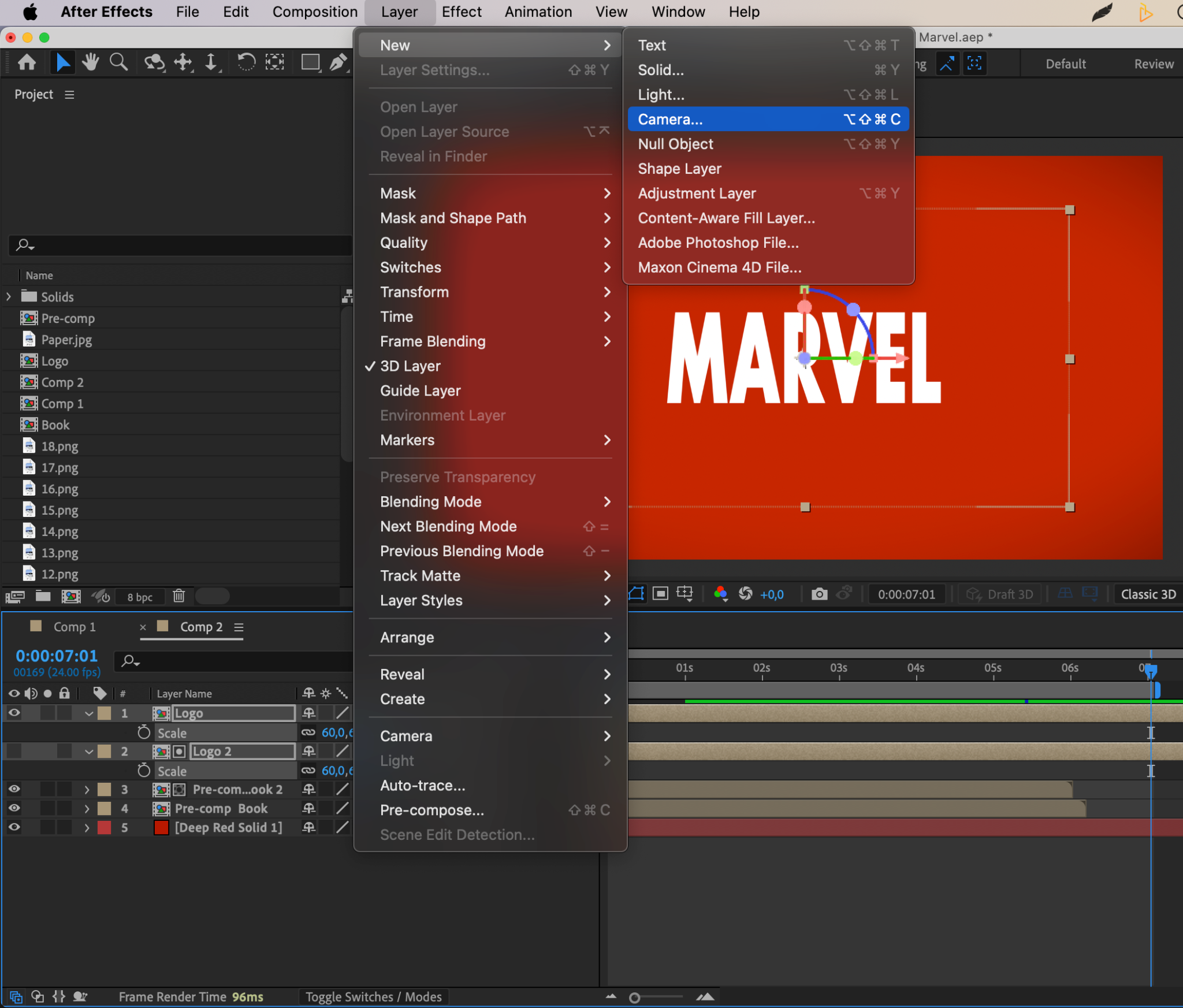The image size is (1183, 1008).
Task: Select the Rectangle shape tool
Action: click(x=310, y=62)
